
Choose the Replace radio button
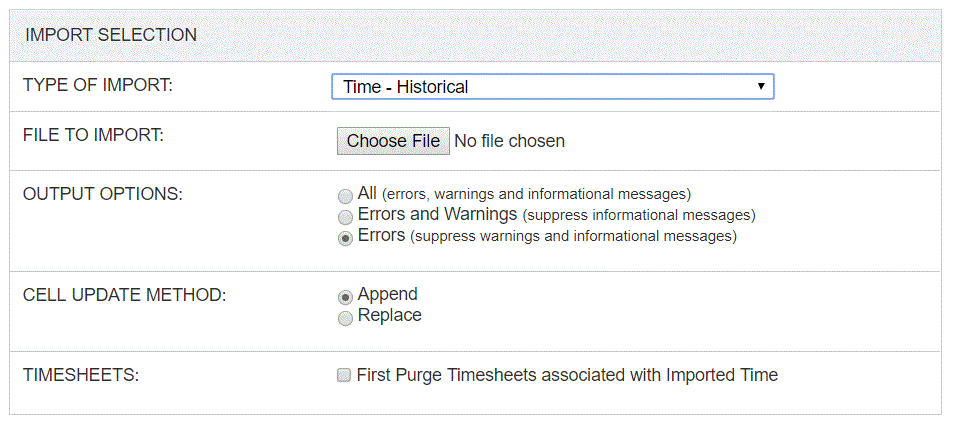coord(345,318)
